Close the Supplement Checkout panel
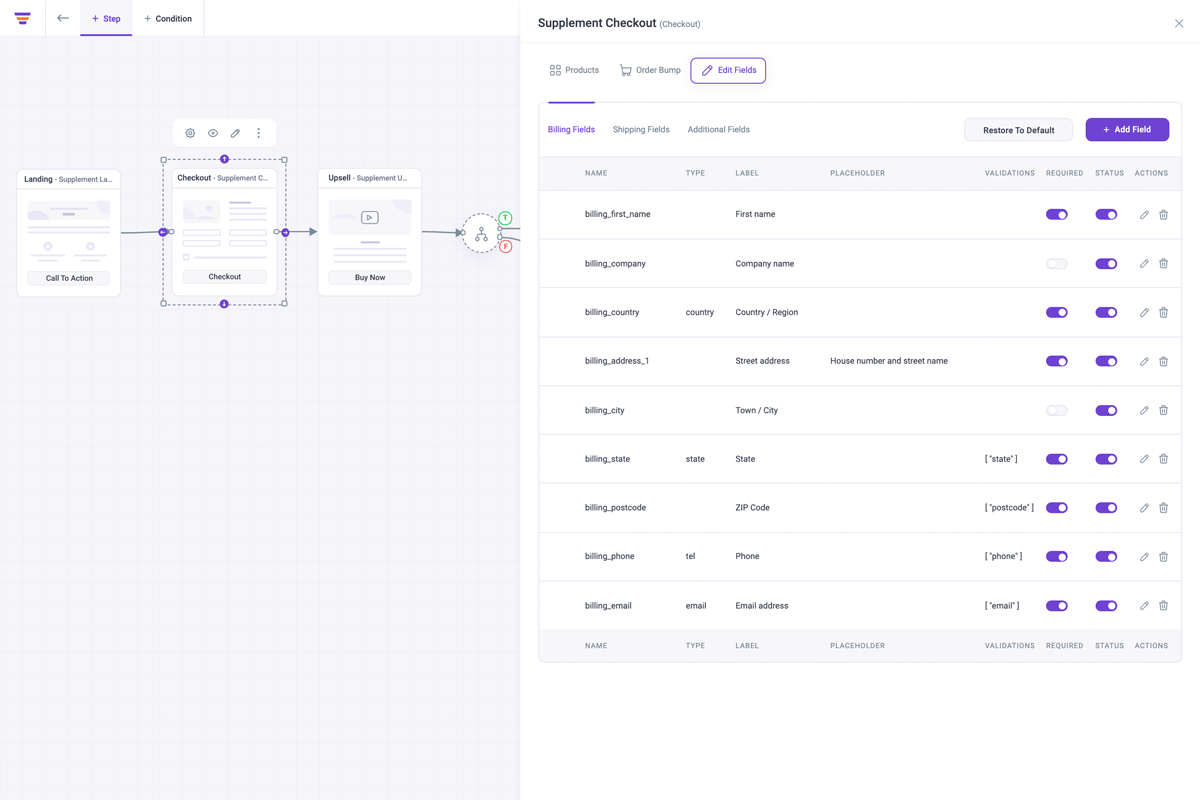This screenshot has width=1200, height=800. tap(1179, 23)
